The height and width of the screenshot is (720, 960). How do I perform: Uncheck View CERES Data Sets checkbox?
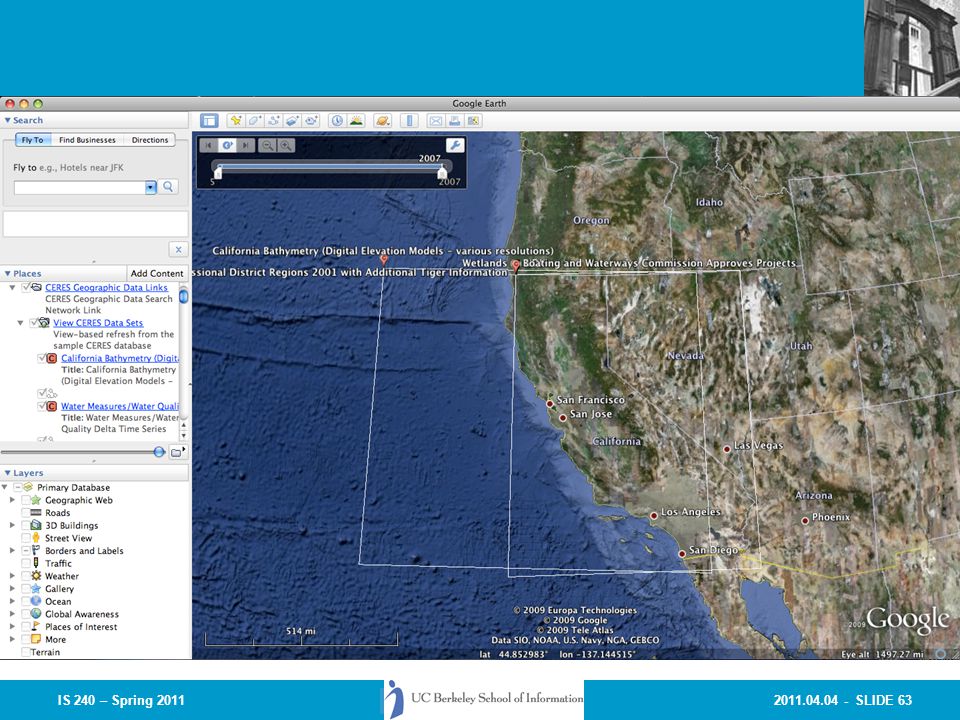pyautogui.click(x=34, y=323)
